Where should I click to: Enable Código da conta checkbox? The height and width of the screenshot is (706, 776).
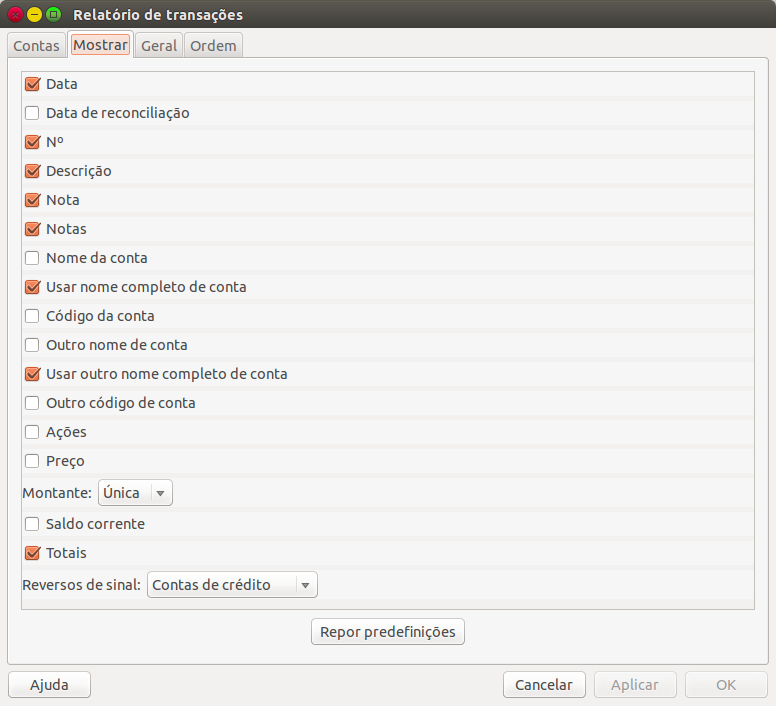click(32, 317)
